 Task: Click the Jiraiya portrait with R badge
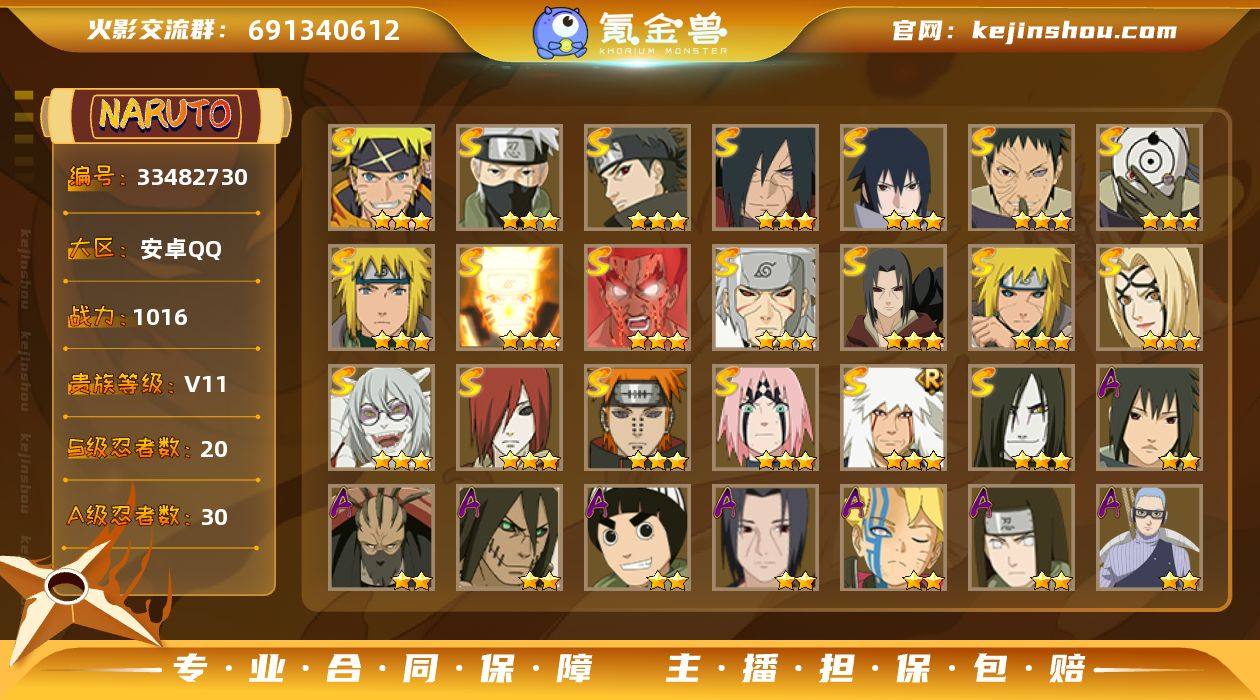click(894, 418)
